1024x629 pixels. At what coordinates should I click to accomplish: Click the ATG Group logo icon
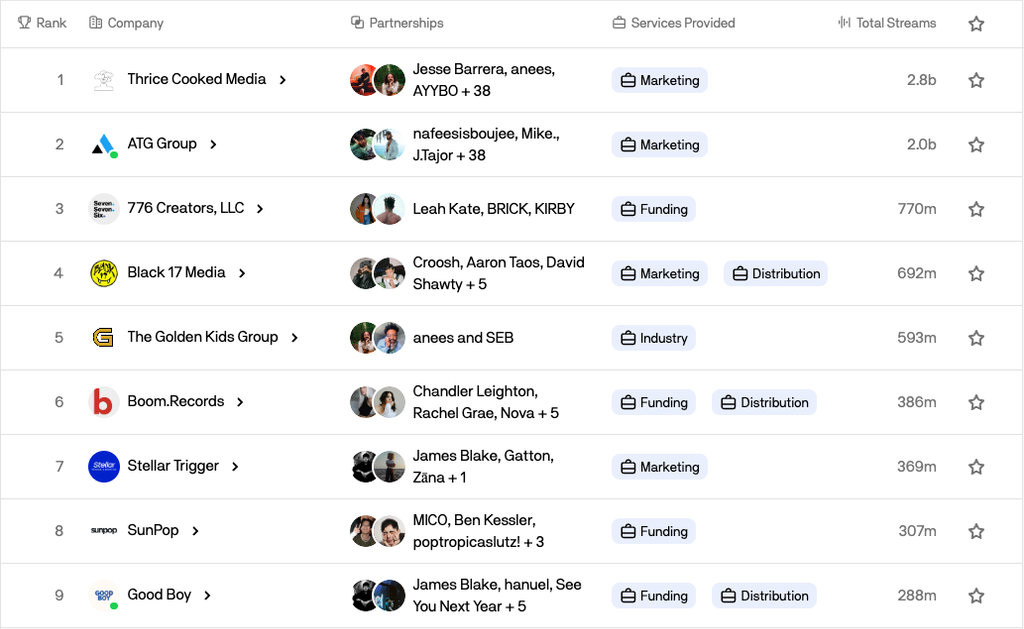click(104, 144)
